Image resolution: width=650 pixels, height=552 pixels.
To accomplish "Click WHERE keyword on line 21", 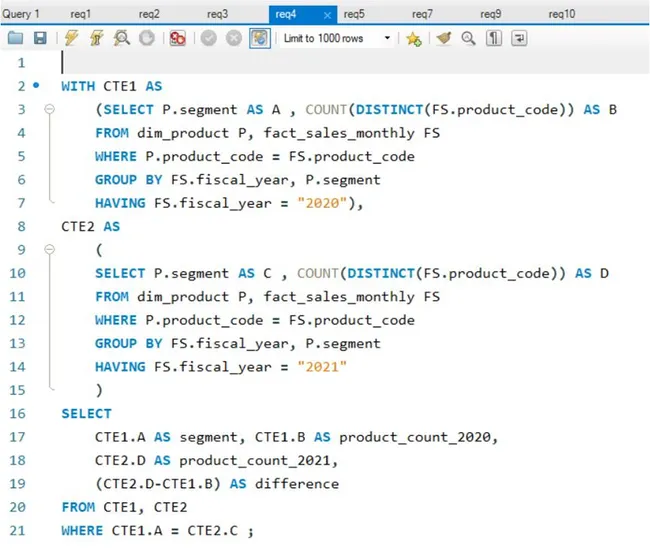I will point(82,530).
